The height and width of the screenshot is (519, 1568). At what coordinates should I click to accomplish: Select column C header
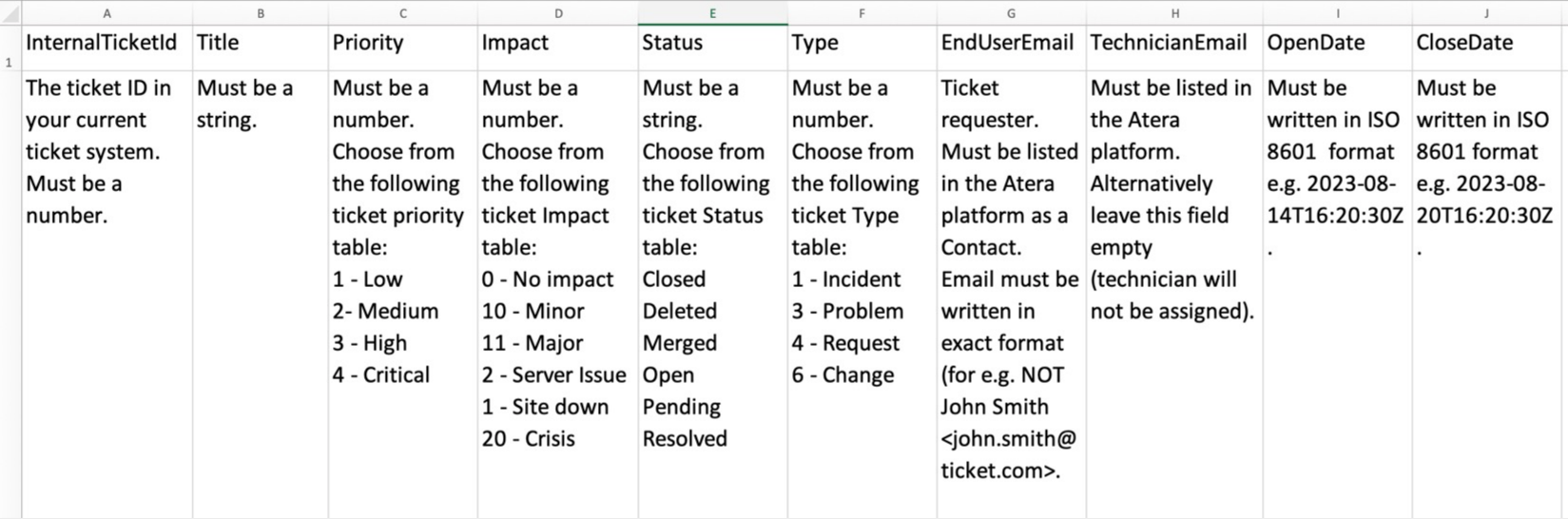(x=403, y=13)
